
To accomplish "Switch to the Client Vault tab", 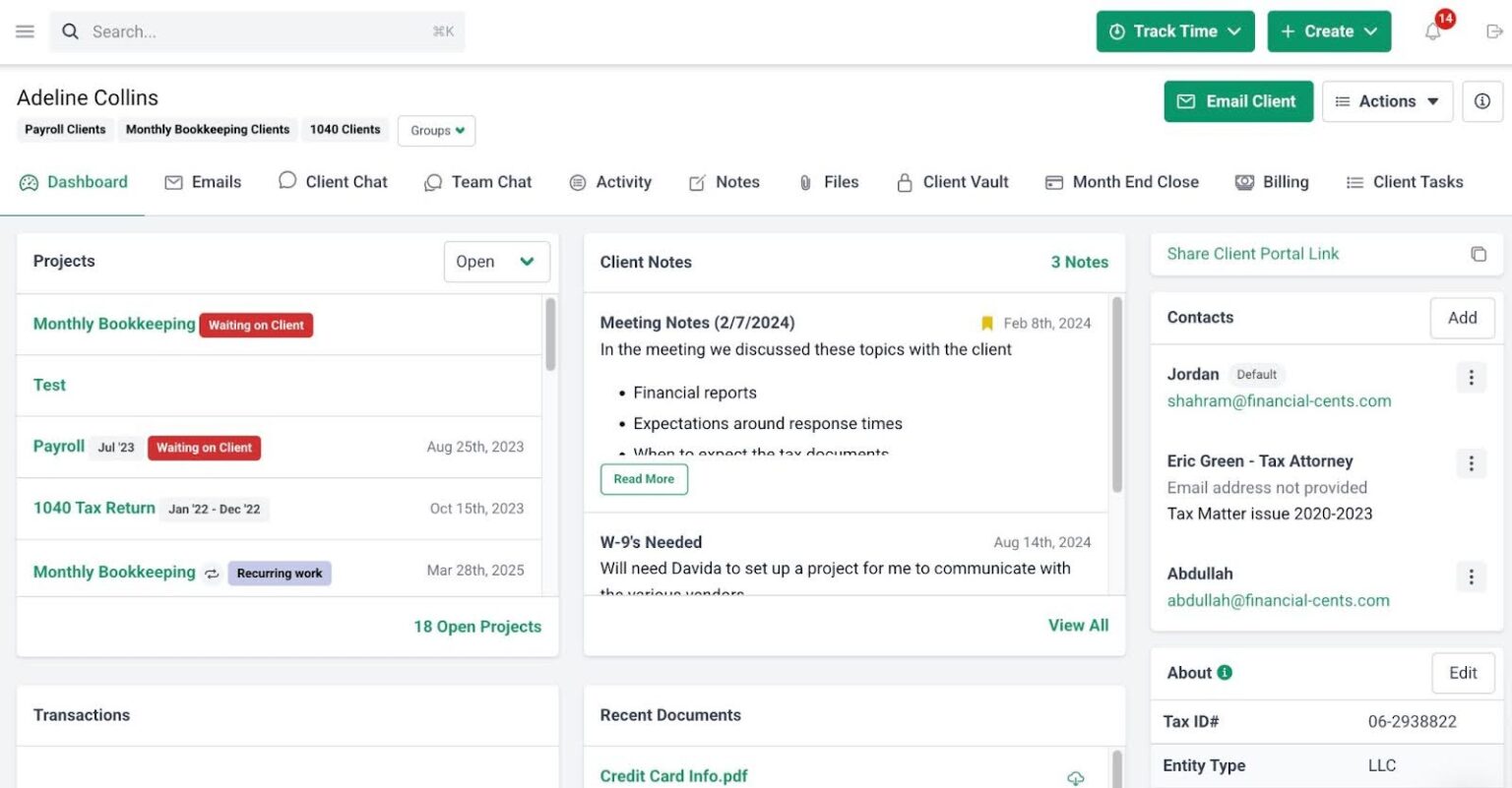I will tap(952, 182).
